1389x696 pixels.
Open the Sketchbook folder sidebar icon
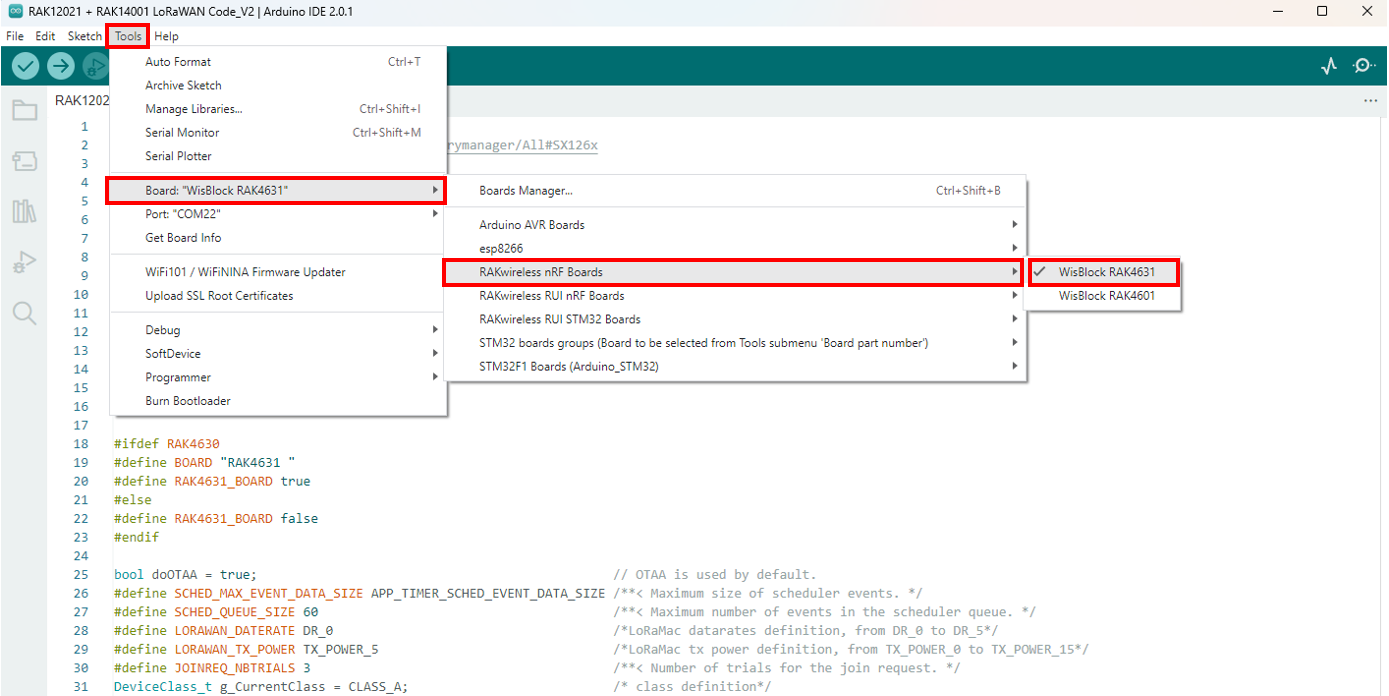pyautogui.click(x=24, y=110)
